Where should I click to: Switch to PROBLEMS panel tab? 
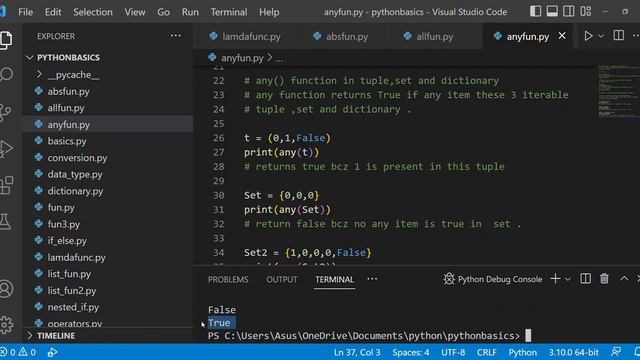[x=228, y=279]
